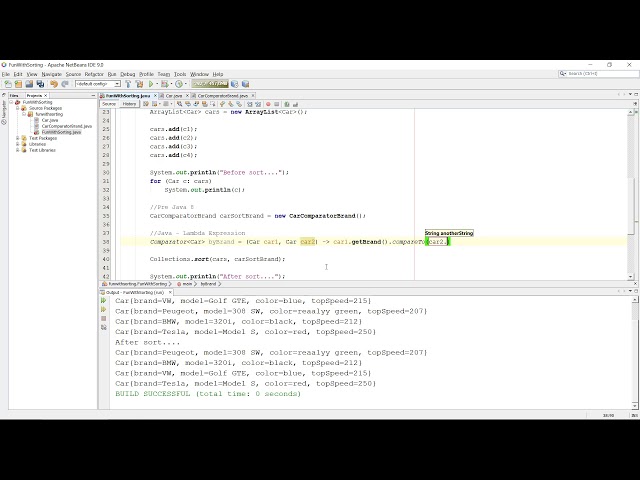The image size is (640, 480).
Task: Collapse the Source Packages node
Action: pos(18,108)
